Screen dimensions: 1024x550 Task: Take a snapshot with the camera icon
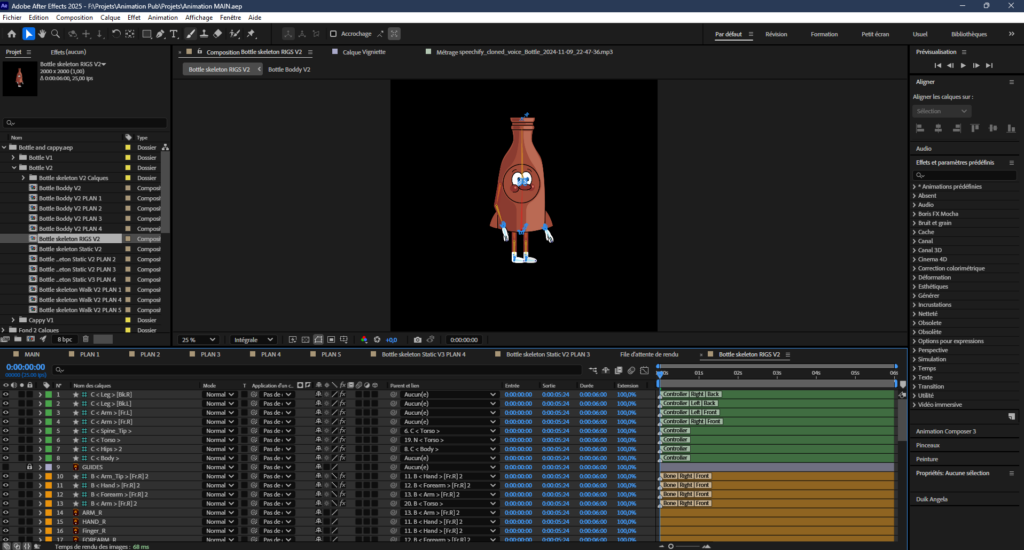(417, 340)
